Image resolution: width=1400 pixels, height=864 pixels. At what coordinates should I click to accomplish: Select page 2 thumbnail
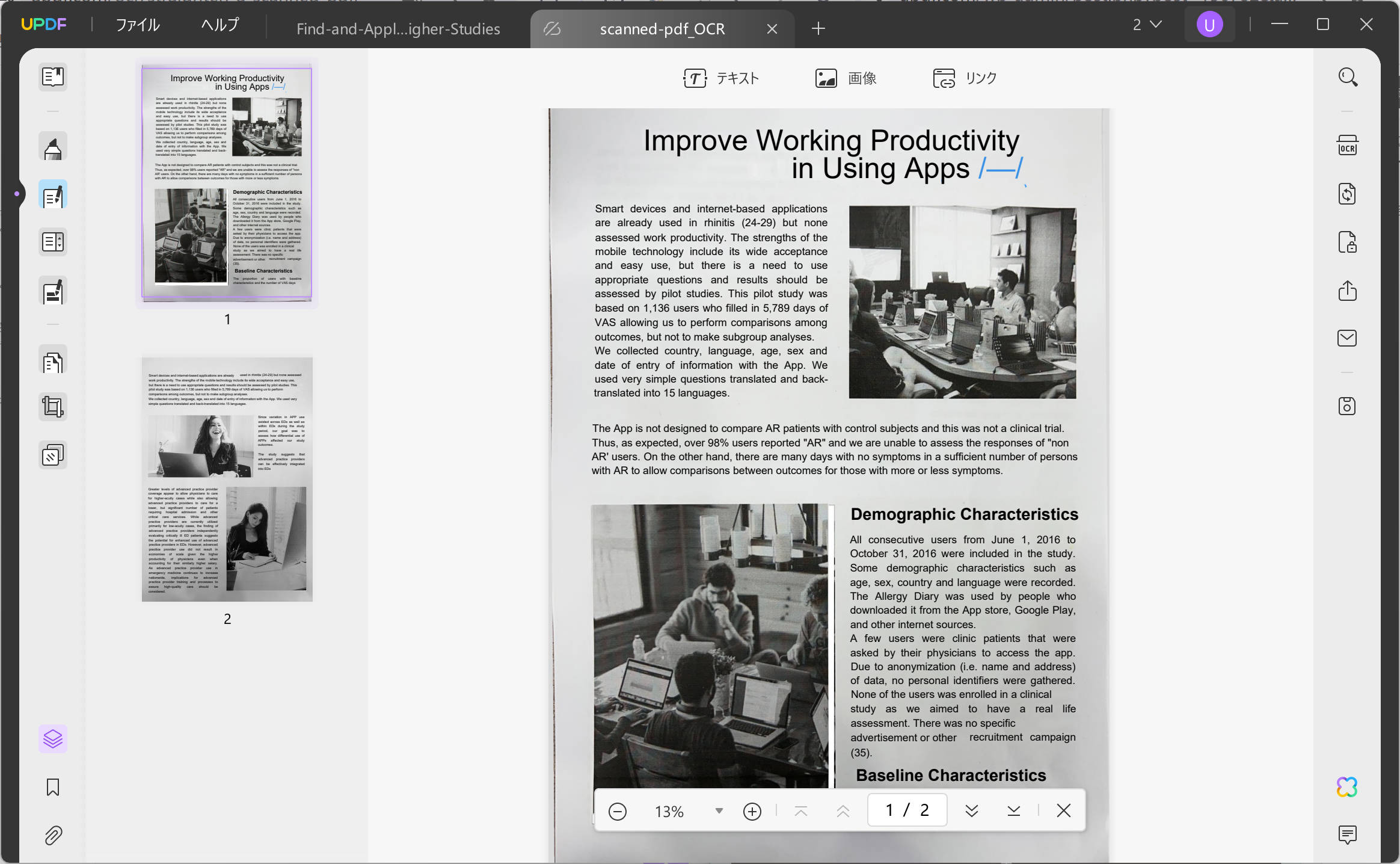pos(227,480)
